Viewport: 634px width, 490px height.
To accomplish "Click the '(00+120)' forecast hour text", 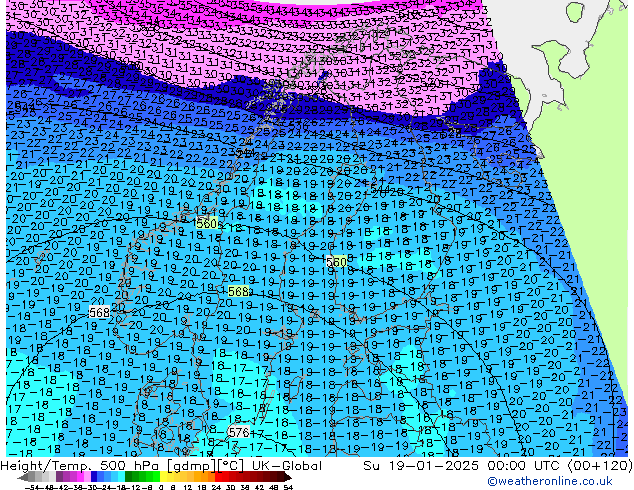I will pos(600,465).
